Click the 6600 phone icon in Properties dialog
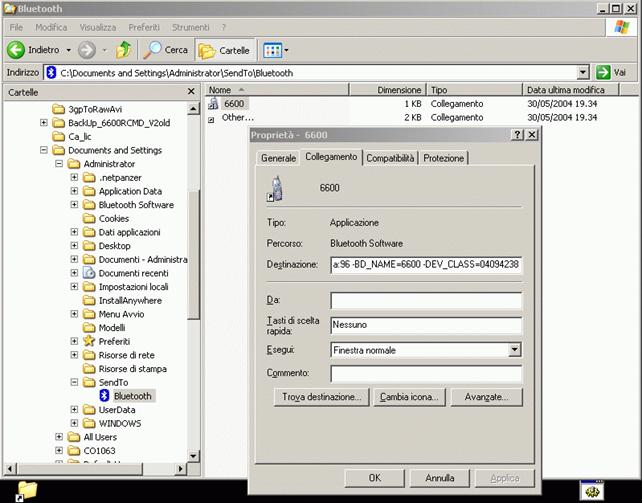This screenshot has width=642, height=503. coord(276,188)
